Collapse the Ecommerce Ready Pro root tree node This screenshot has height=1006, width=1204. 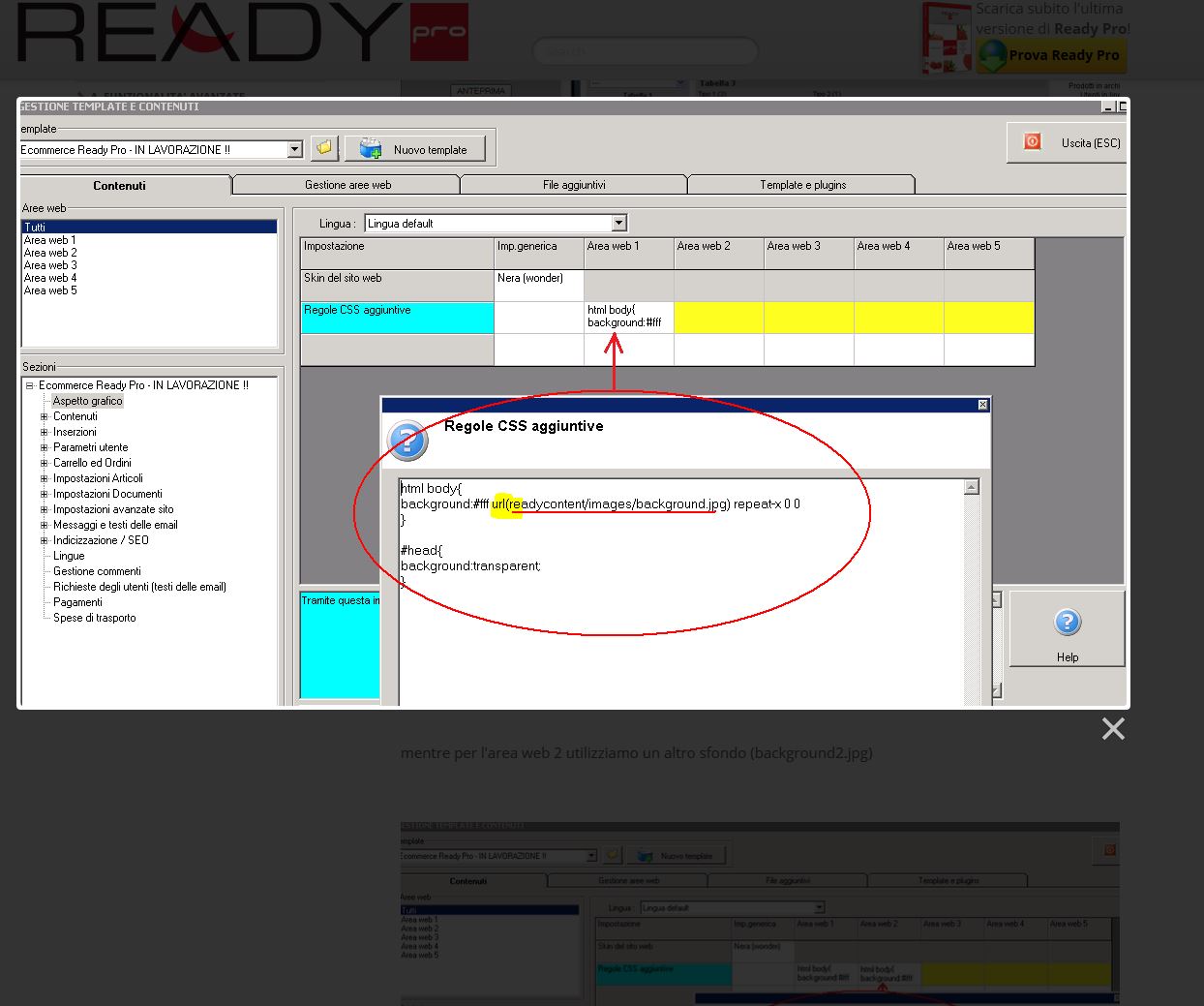tap(29, 385)
